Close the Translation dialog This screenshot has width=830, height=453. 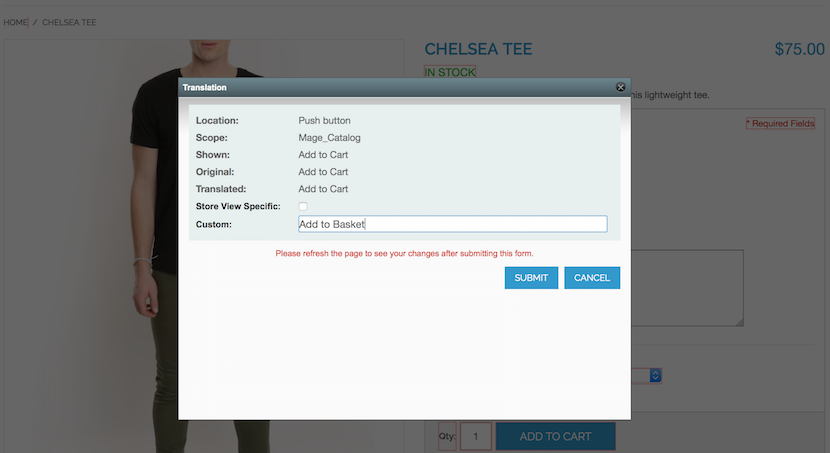[x=620, y=87]
